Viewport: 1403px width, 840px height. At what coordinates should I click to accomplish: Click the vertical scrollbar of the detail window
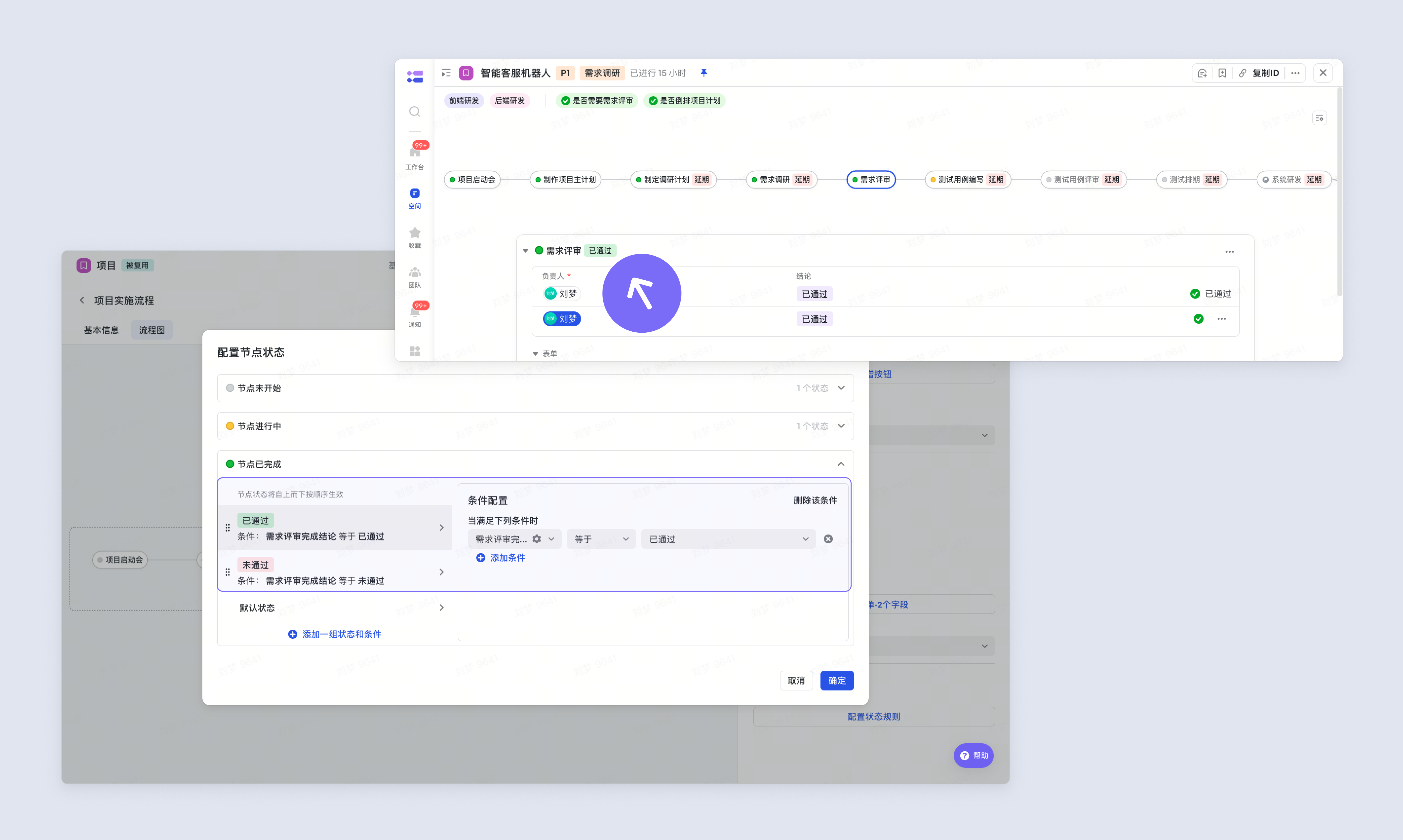coord(1339,192)
